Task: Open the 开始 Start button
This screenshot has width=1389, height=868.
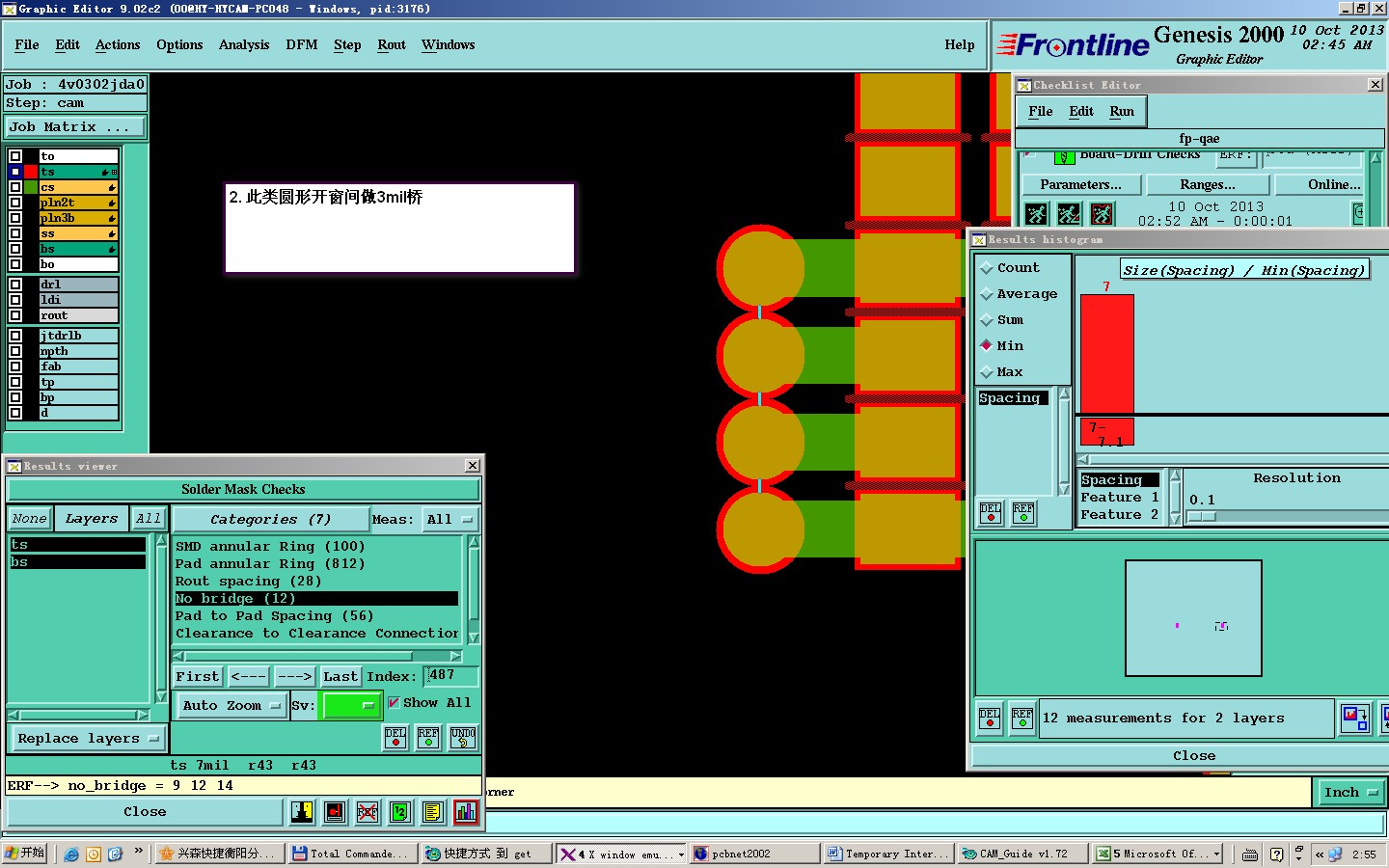Action: [x=25, y=854]
